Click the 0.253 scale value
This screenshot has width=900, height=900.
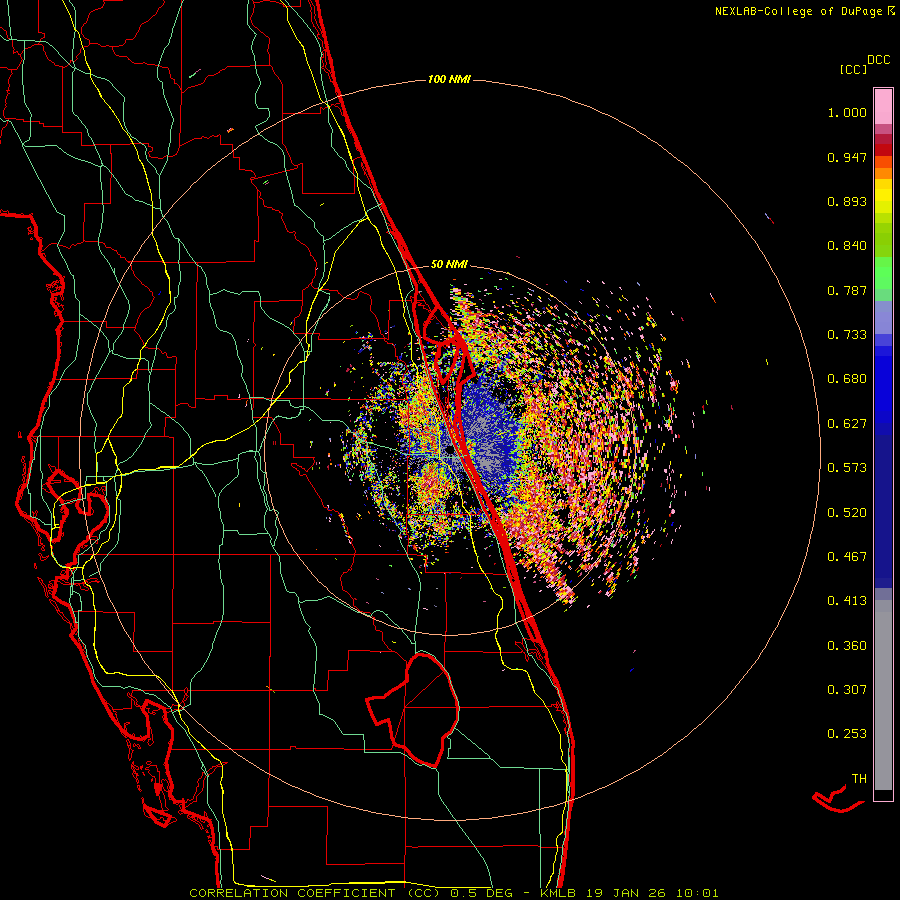(x=847, y=734)
